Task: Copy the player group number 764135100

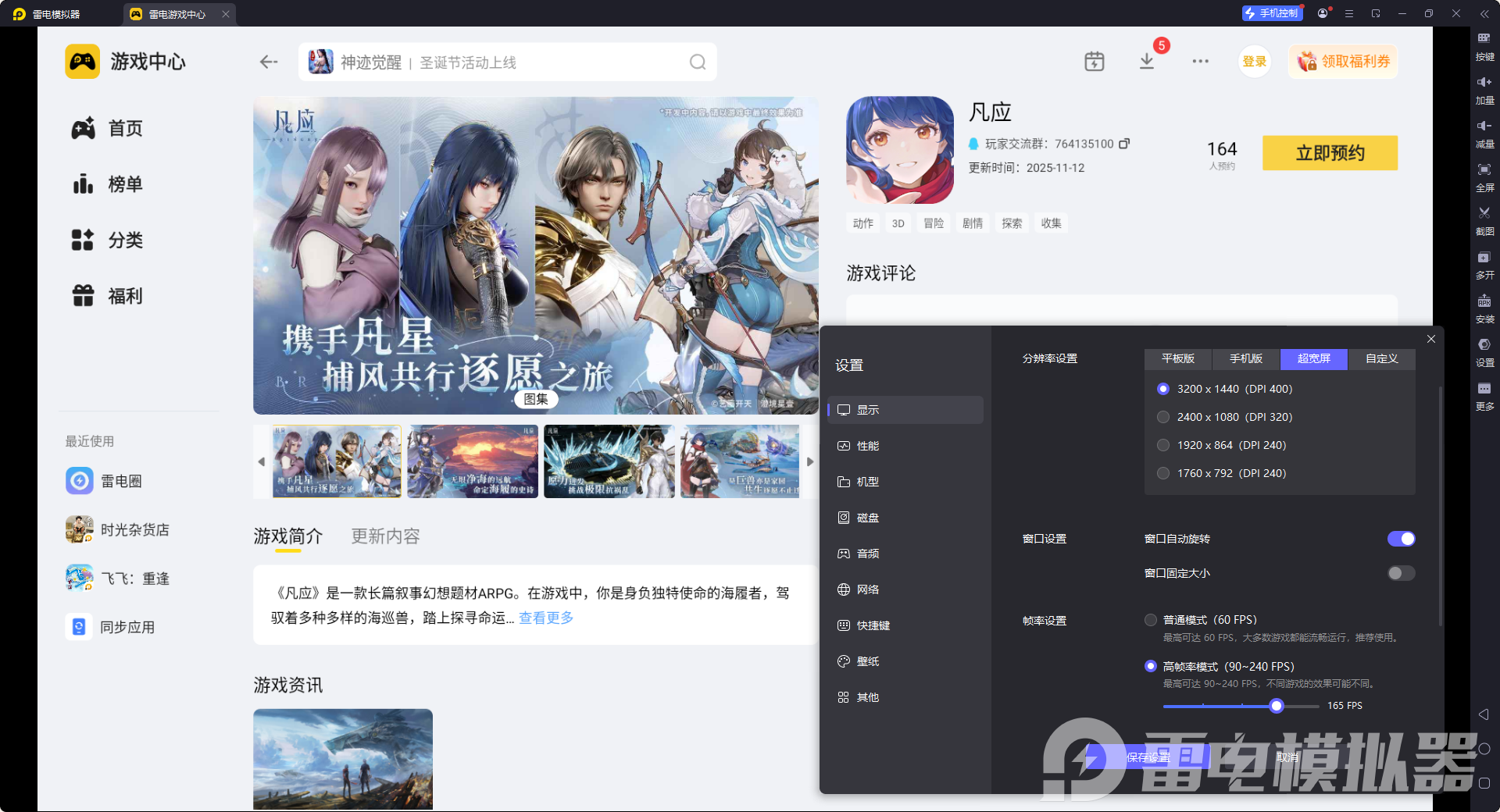Action: 1124,144
